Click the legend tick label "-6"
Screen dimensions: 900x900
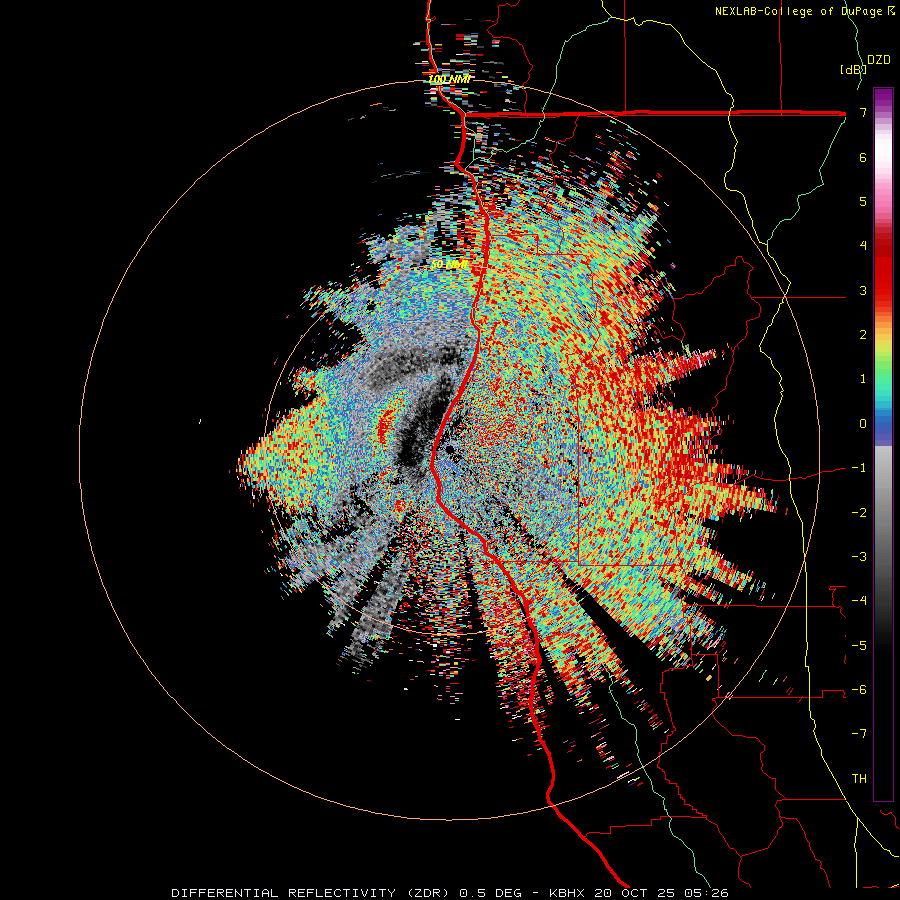(859, 690)
